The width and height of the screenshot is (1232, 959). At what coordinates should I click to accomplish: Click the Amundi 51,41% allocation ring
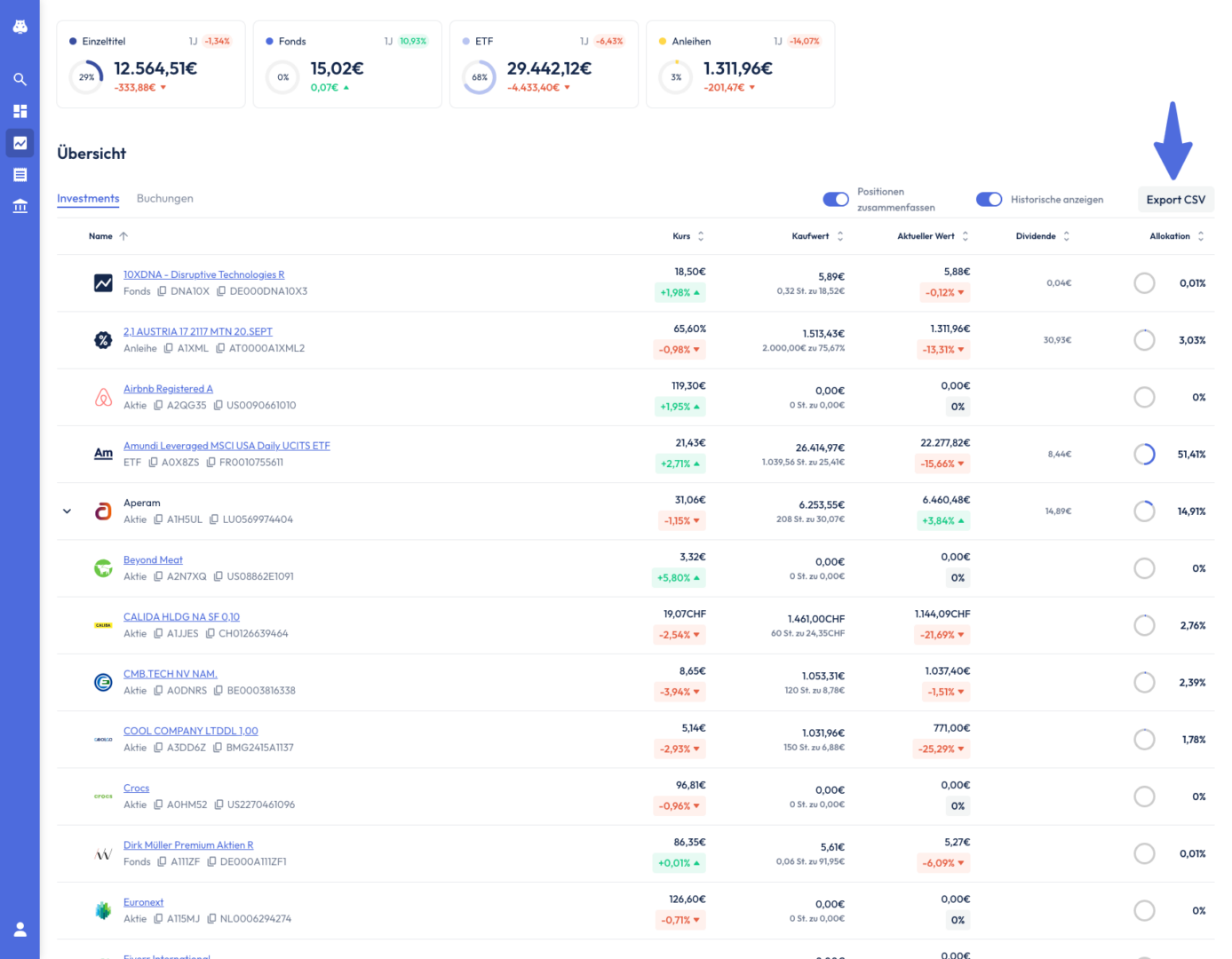click(1144, 455)
